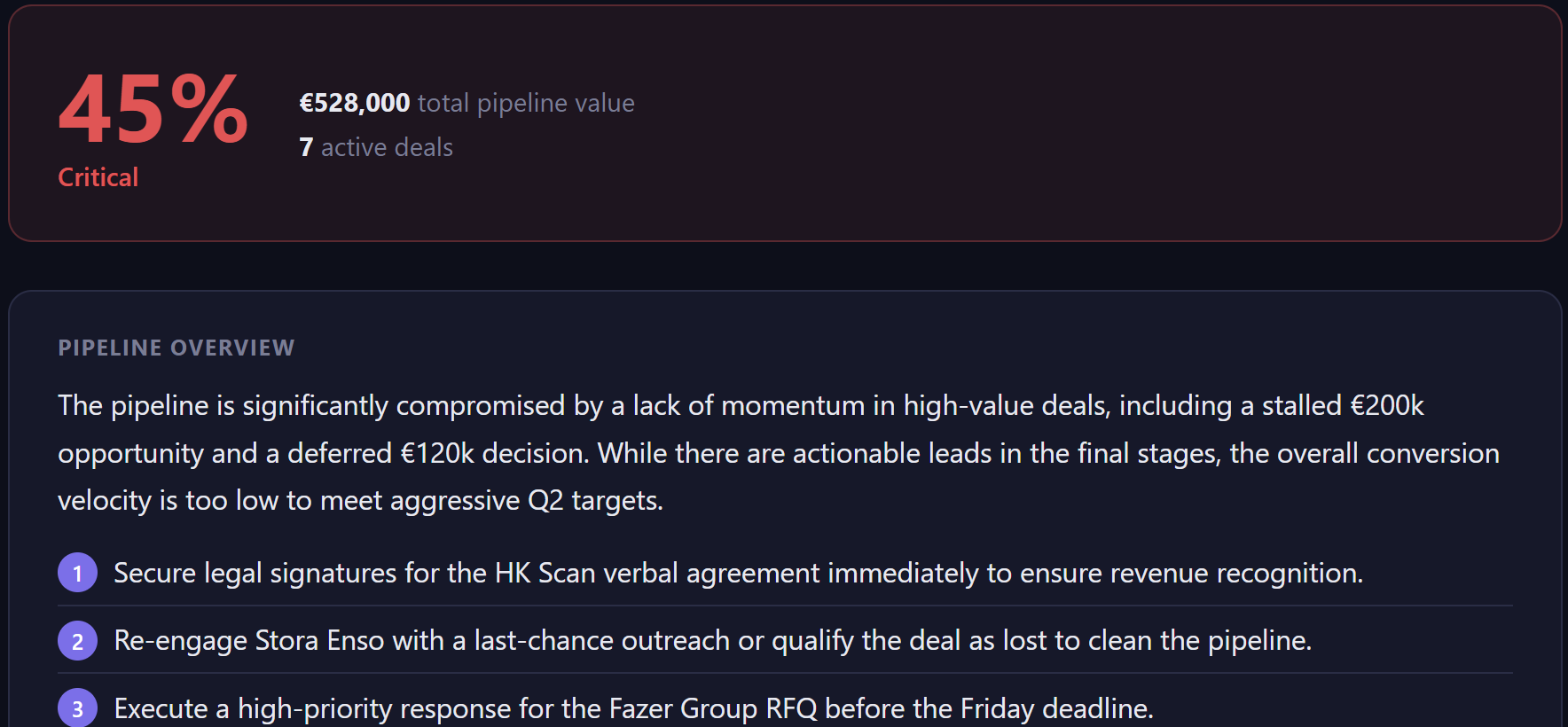Image resolution: width=1568 pixels, height=727 pixels.
Task: Open the Re-engage Stora Enso action item
Action: click(x=713, y=640)
